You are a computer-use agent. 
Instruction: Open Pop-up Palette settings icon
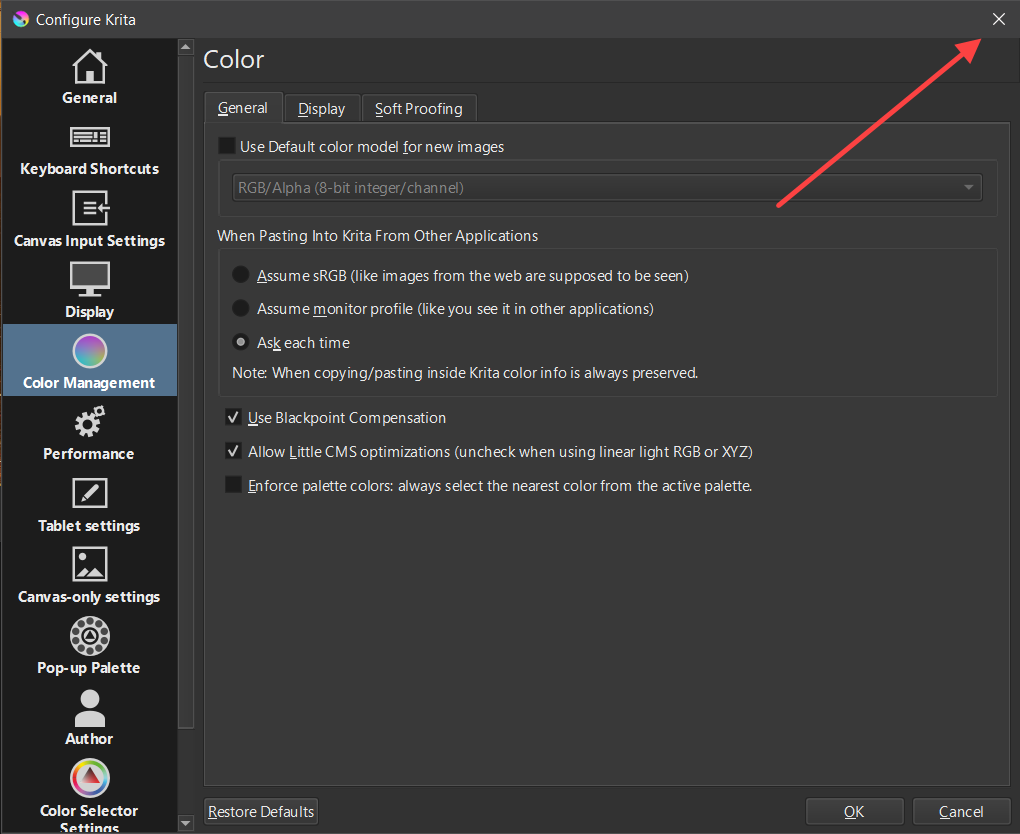point(89,636)
